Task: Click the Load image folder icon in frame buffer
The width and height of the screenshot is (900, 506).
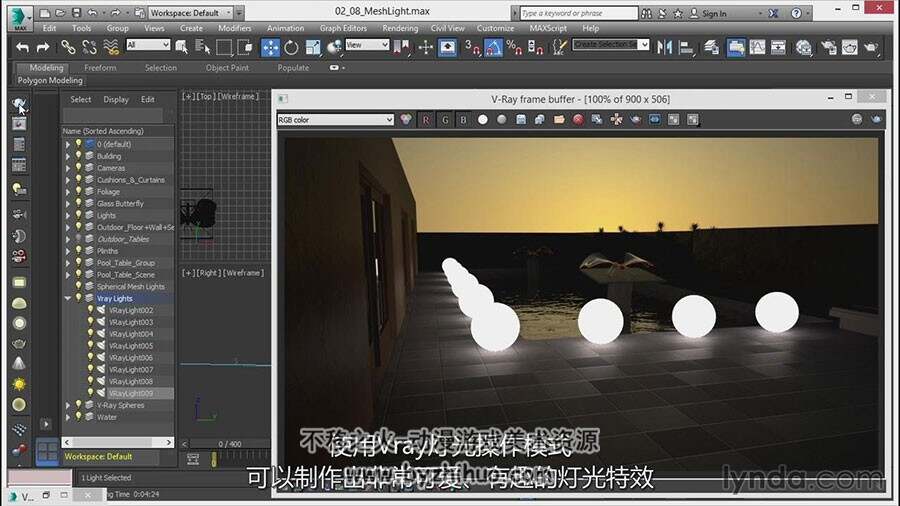Action: tap(559, 119)
